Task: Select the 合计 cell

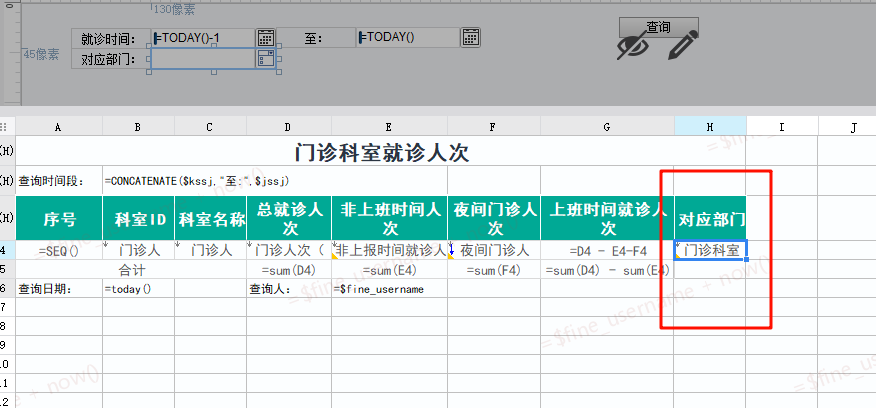Action: pos(131,270)
